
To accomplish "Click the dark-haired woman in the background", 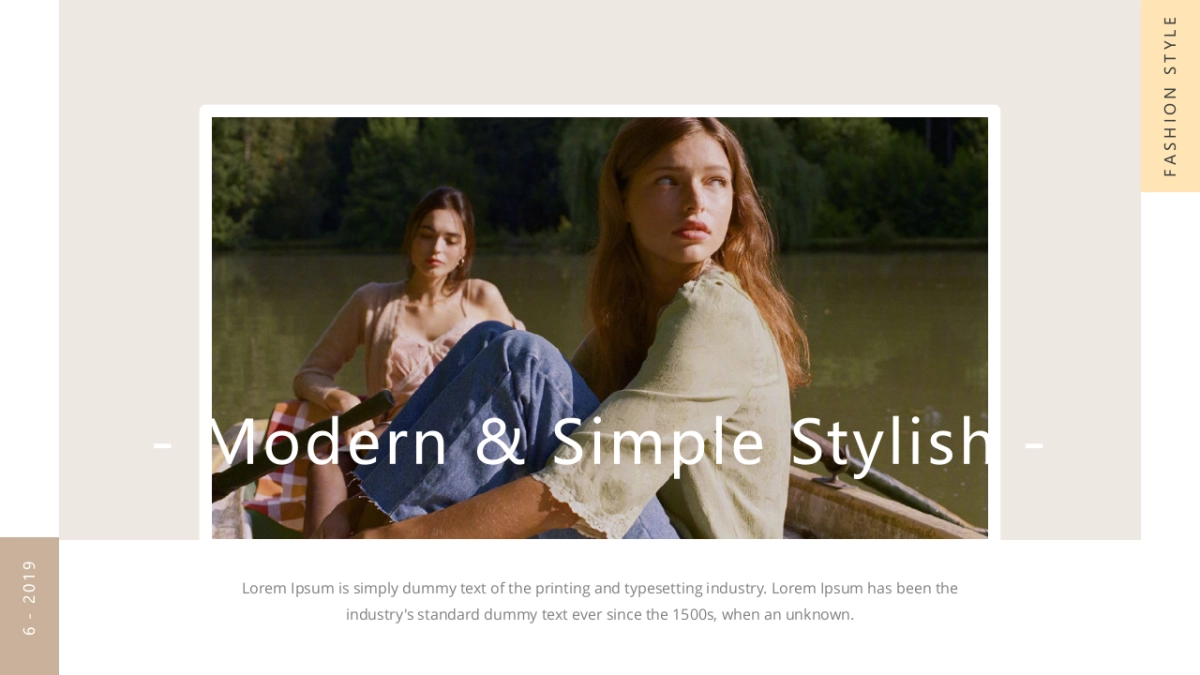I will (412, 300).
